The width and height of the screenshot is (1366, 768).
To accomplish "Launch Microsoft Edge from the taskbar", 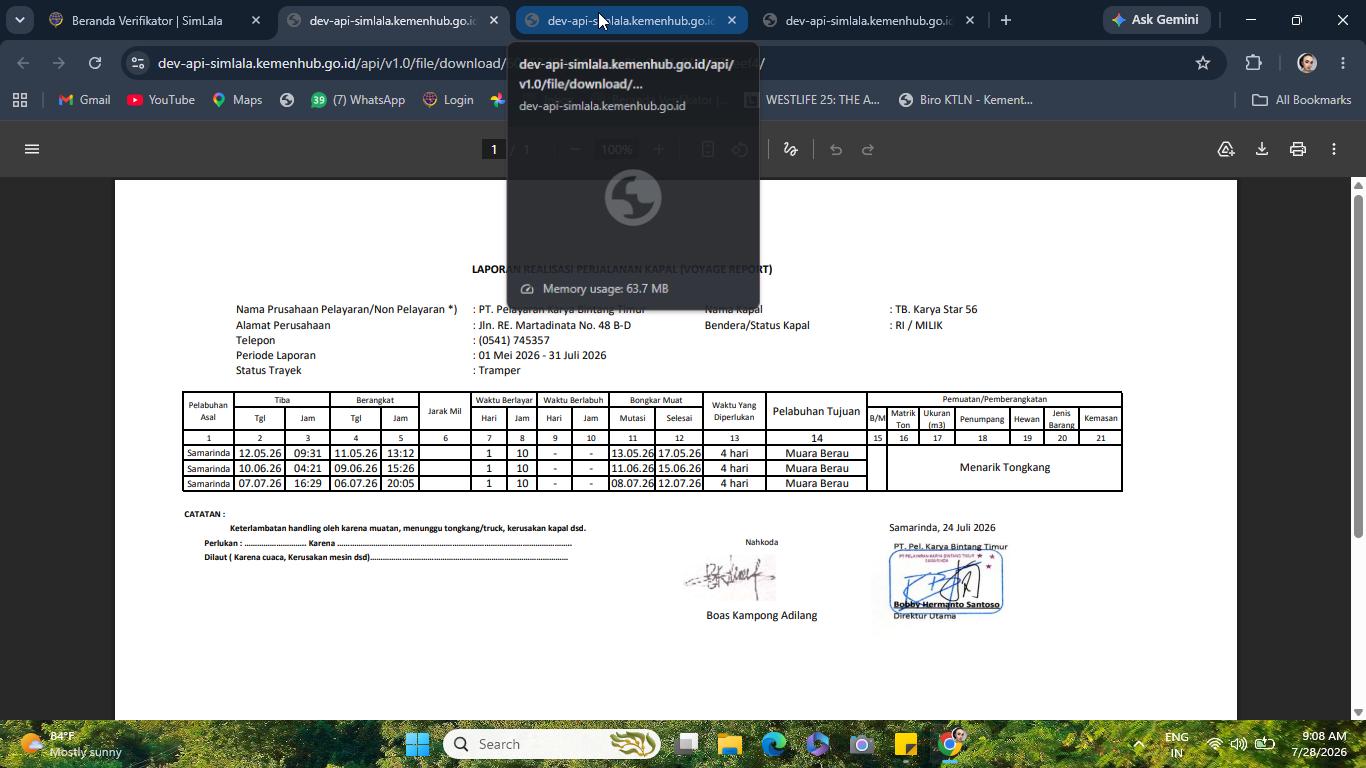I will coord(774,744).
